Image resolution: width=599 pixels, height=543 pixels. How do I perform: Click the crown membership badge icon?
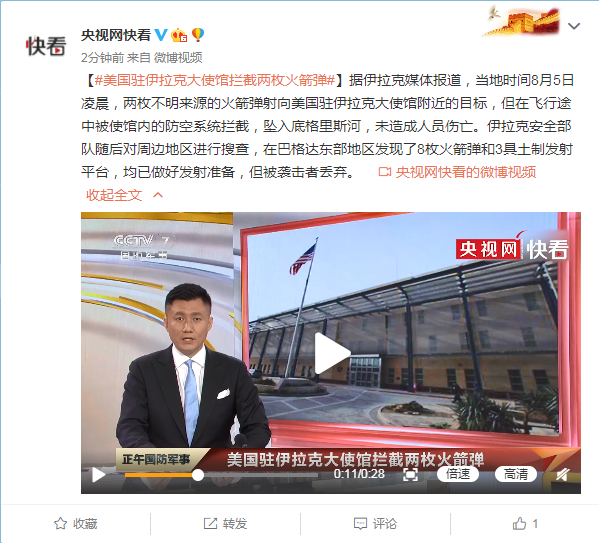point(179,35)
